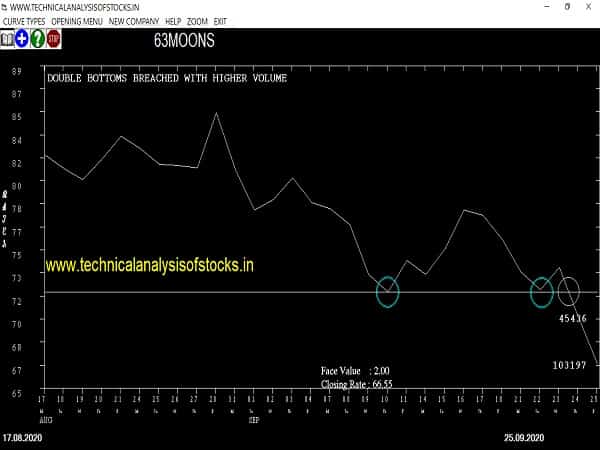
Task: Open the HELP menu
Action: click(x=172, y=21)
